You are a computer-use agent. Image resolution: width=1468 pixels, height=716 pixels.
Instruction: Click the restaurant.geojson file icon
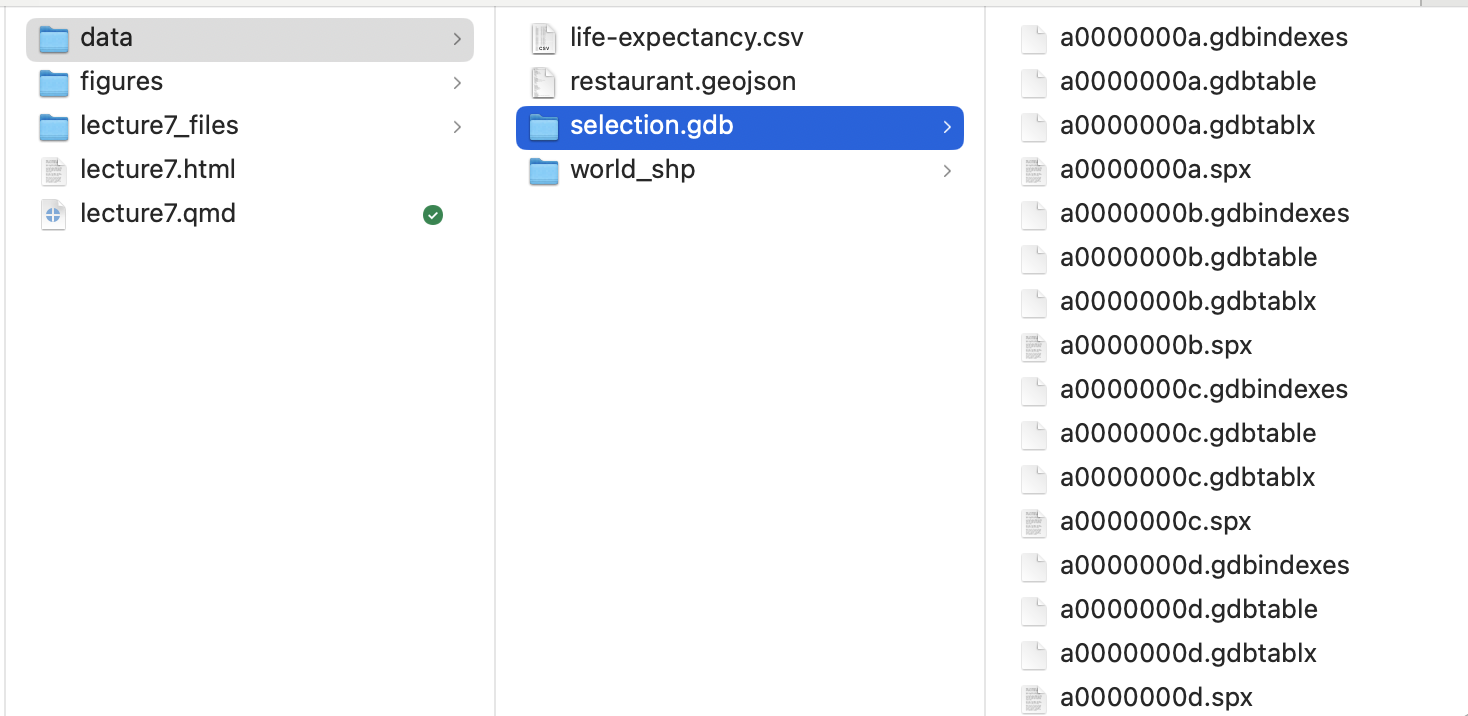(543, 83)
